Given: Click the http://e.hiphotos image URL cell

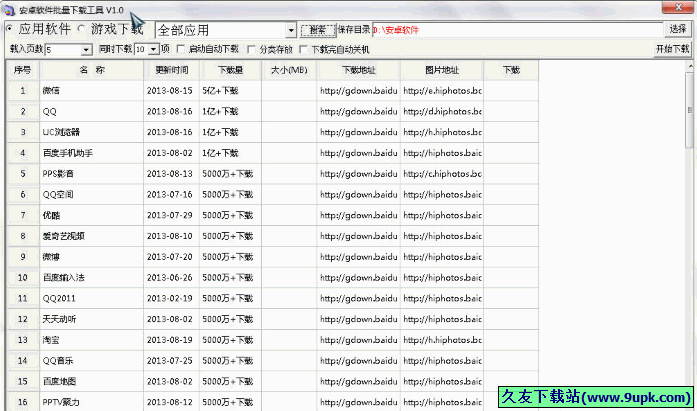Looking at the screenshot, I should [442, 91].
